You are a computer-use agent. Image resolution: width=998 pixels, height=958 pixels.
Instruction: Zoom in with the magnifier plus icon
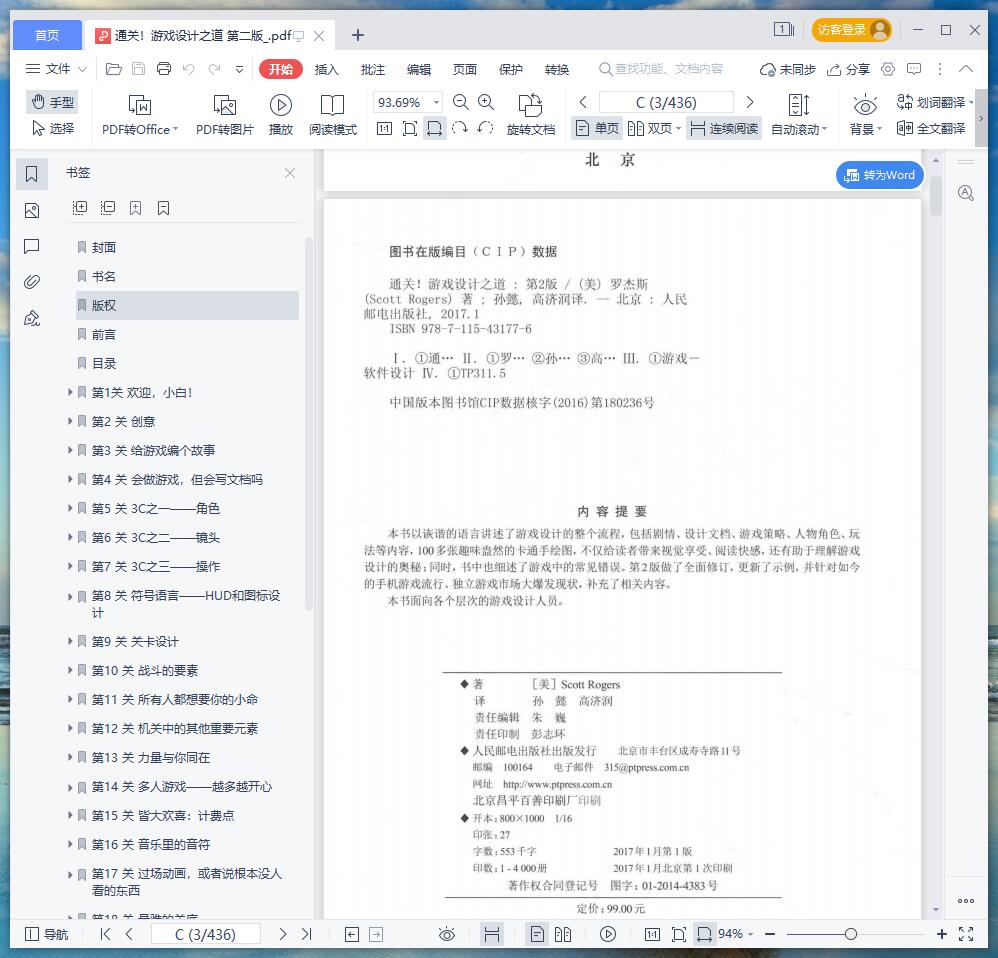486,102
